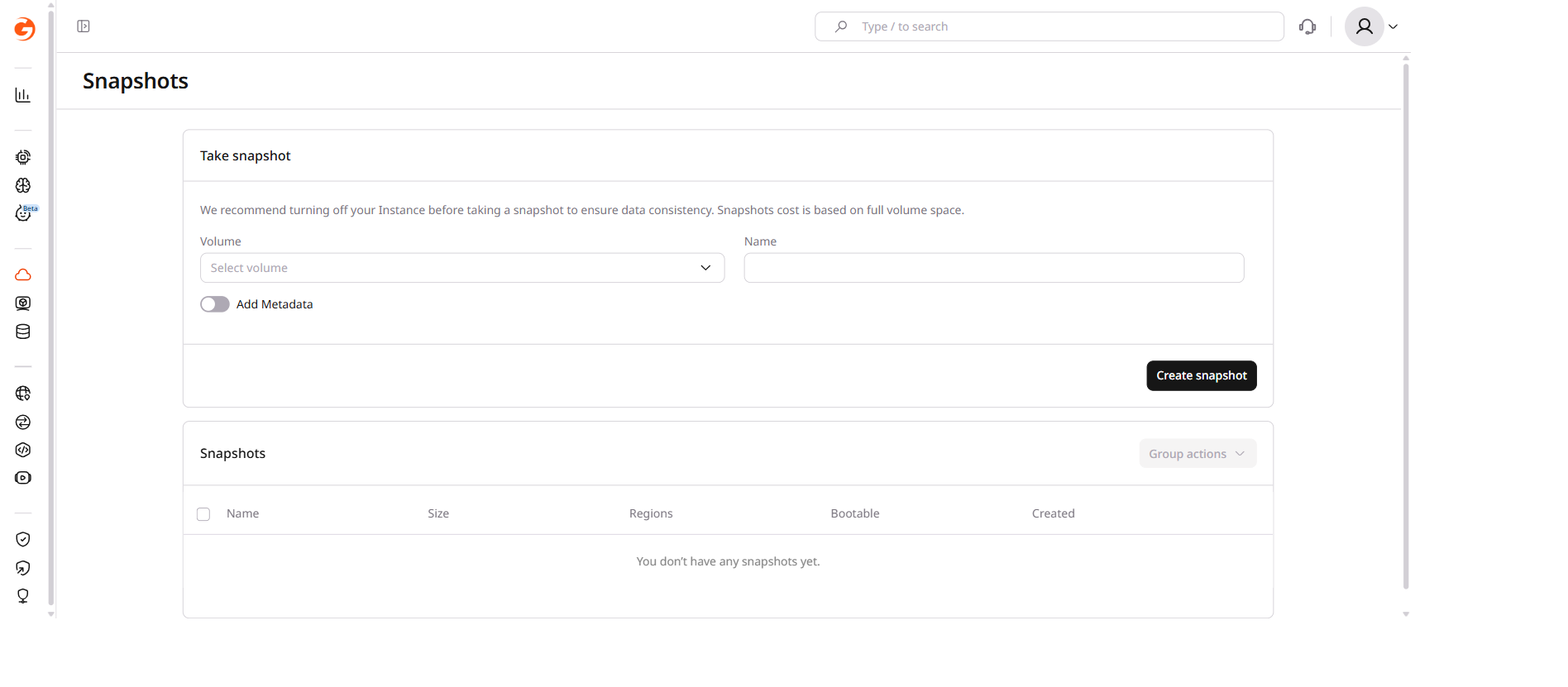The height and width of the screenshot is (687, 1568).
Task: Open the light bulb icon
Action: (23, 596)
